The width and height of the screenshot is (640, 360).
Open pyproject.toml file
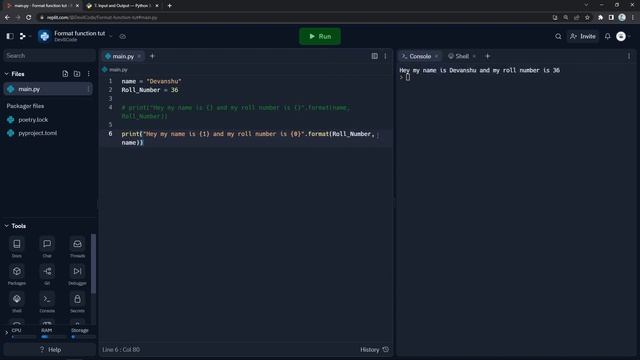(38, 133)
